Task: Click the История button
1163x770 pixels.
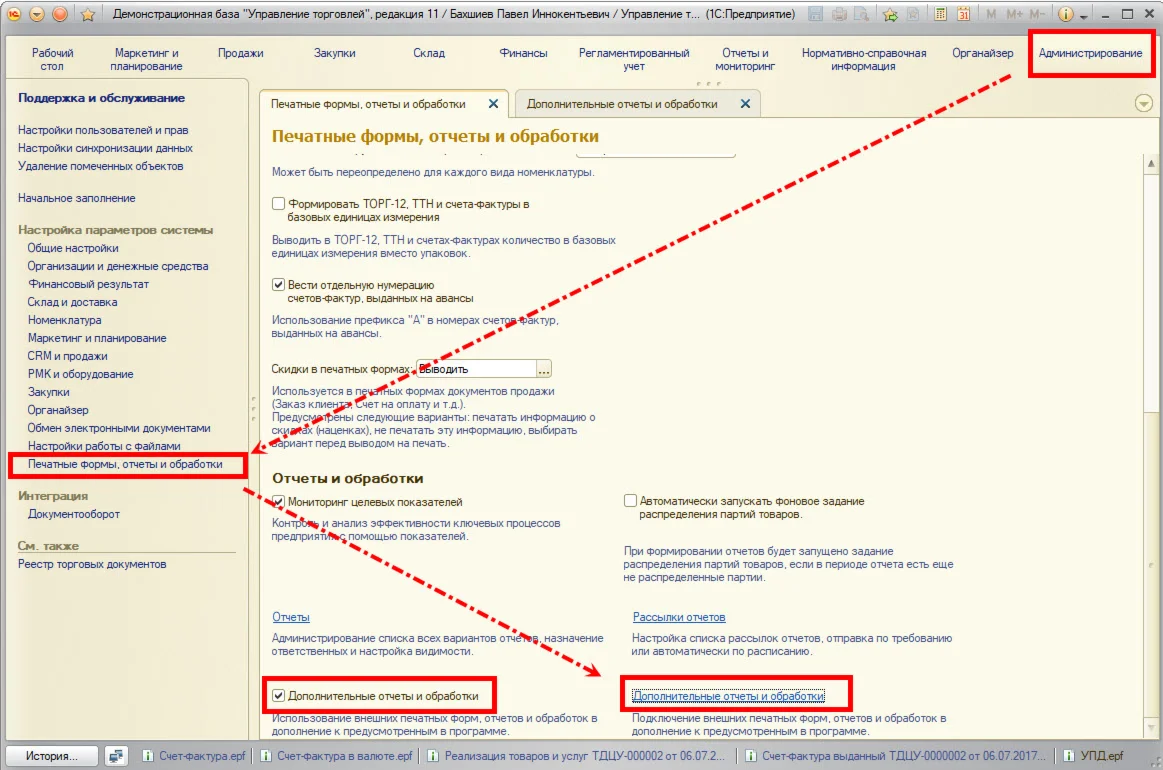Action: pos(52,756)
